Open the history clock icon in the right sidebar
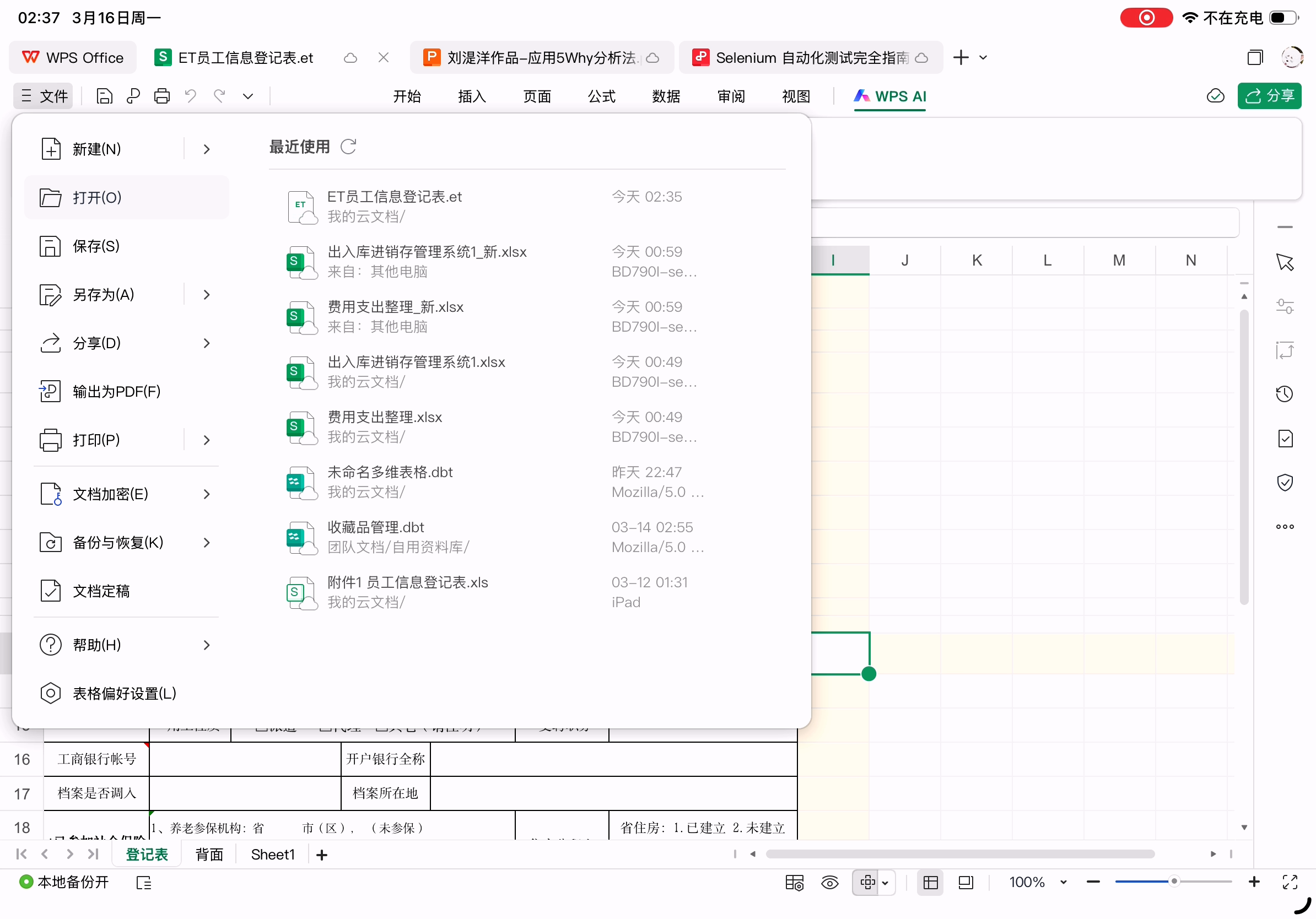Viewport: 1316px width, 919px height. tap(1284, 394)
